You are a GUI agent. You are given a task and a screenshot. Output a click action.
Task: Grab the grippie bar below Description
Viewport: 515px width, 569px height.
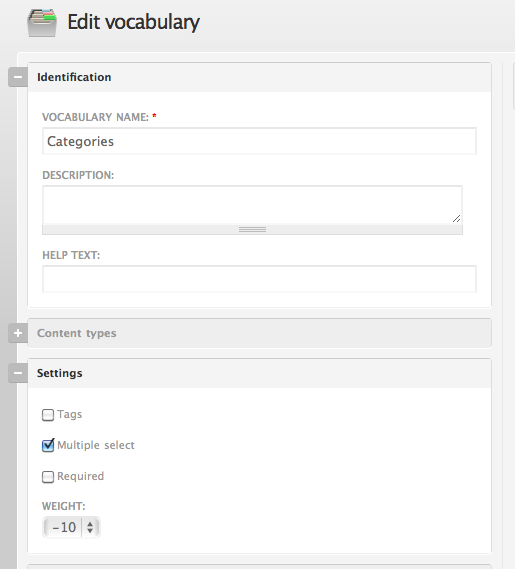(x=252, y=229)
